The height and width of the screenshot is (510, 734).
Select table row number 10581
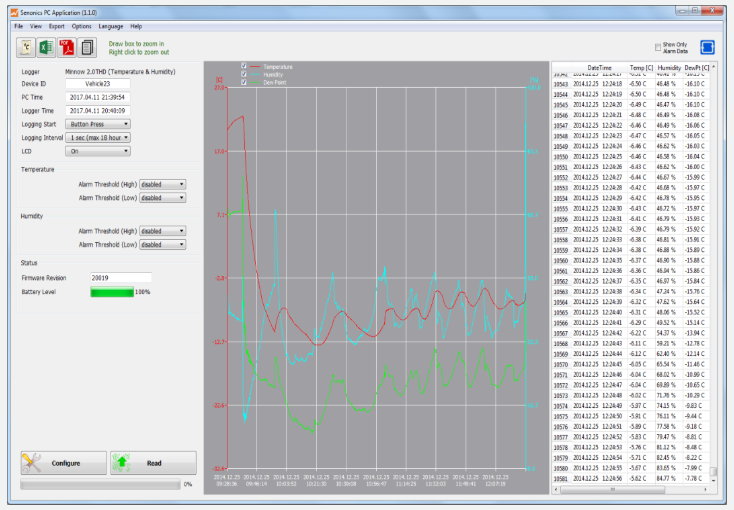(561, 479)
